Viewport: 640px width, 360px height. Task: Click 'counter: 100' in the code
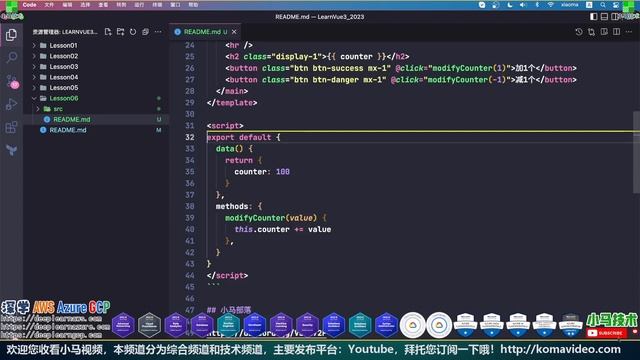pyautogui.click(x=262, y=172)
